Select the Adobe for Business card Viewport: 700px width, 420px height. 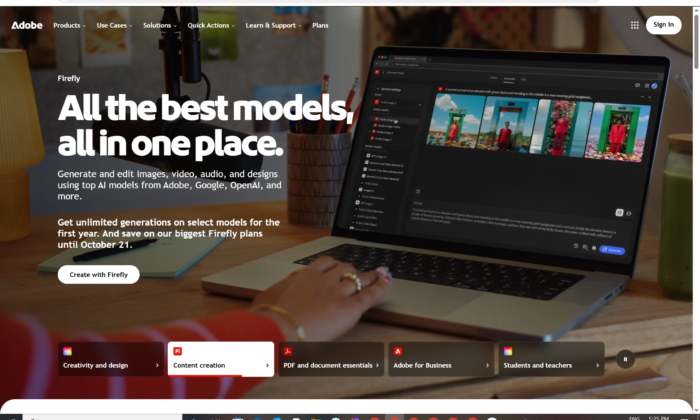441,359
